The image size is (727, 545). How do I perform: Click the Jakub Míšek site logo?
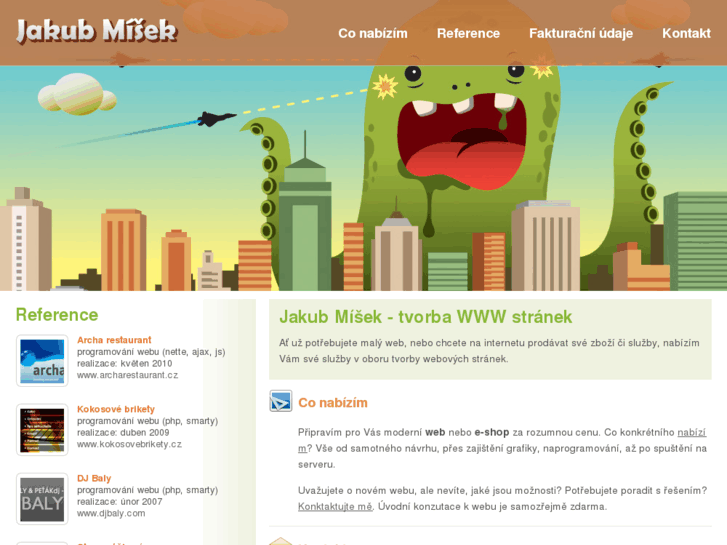click(x=96, y=31)
